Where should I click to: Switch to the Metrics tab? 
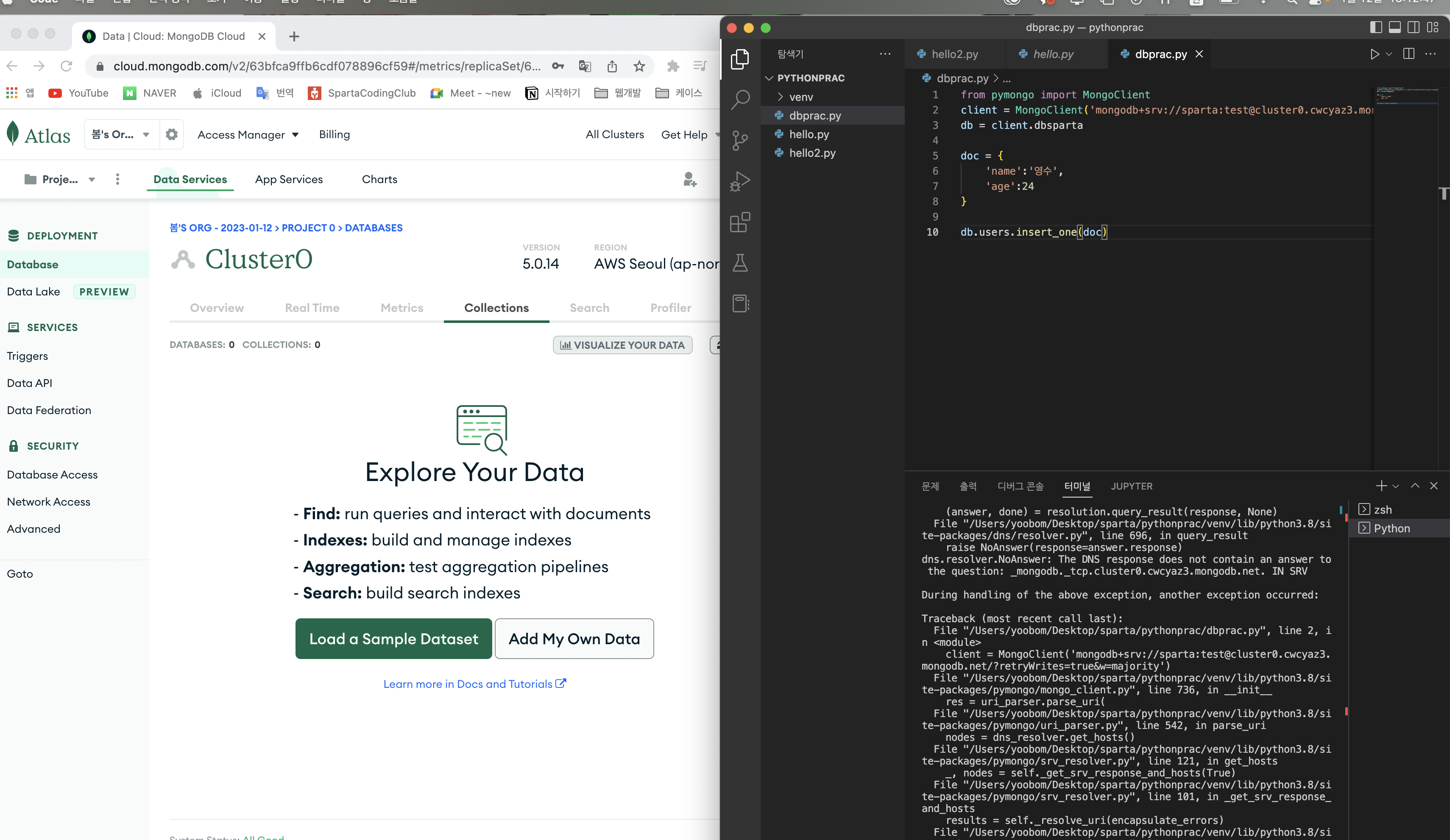(x=402, y=308)
